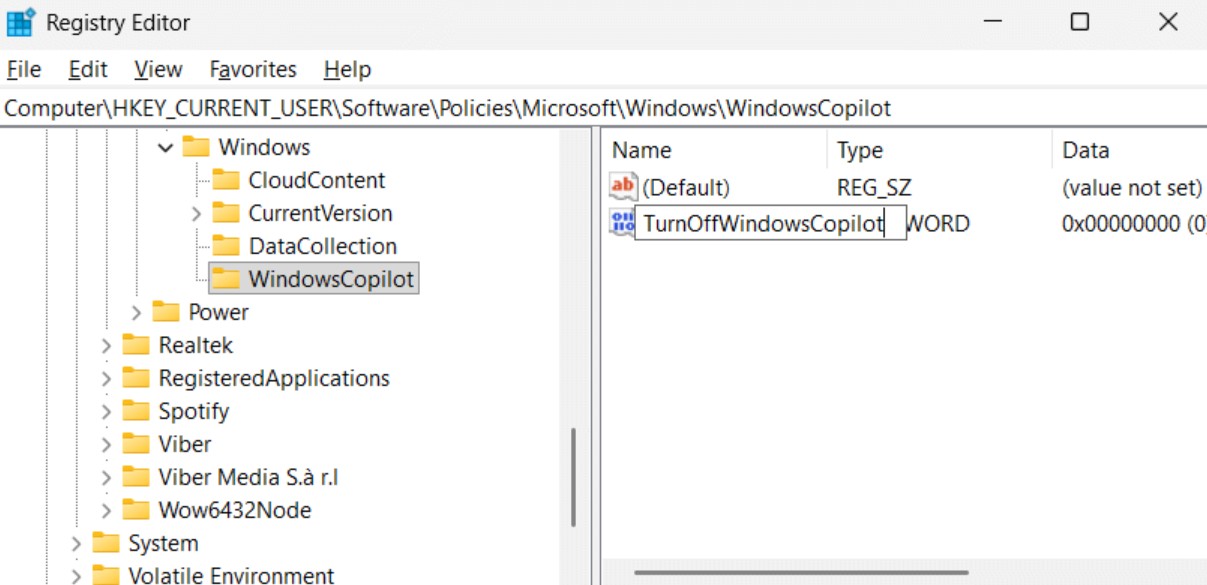Click the Volatile Environment folder icon
The image size is (1207, 585).
click(x=106, y=576)
